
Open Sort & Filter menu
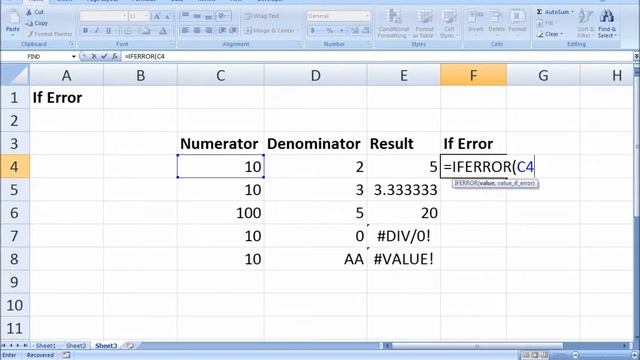[x=586, y=23]
